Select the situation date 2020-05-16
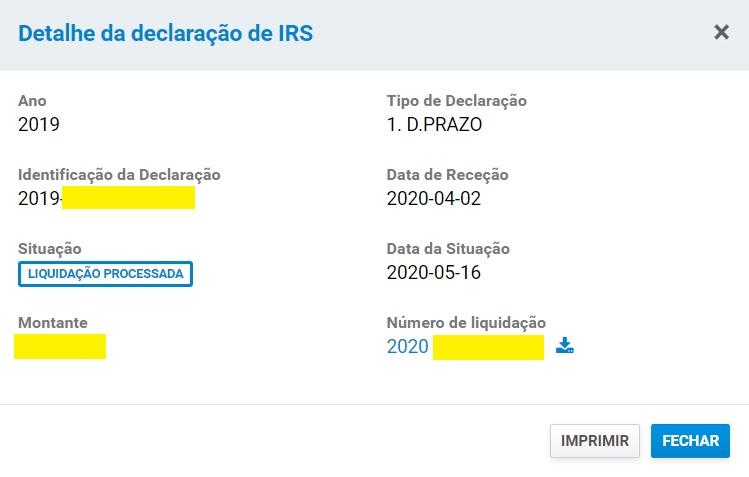Image resolution: width=749 pixels, height=477 pixels. click(x=433, y=273)
